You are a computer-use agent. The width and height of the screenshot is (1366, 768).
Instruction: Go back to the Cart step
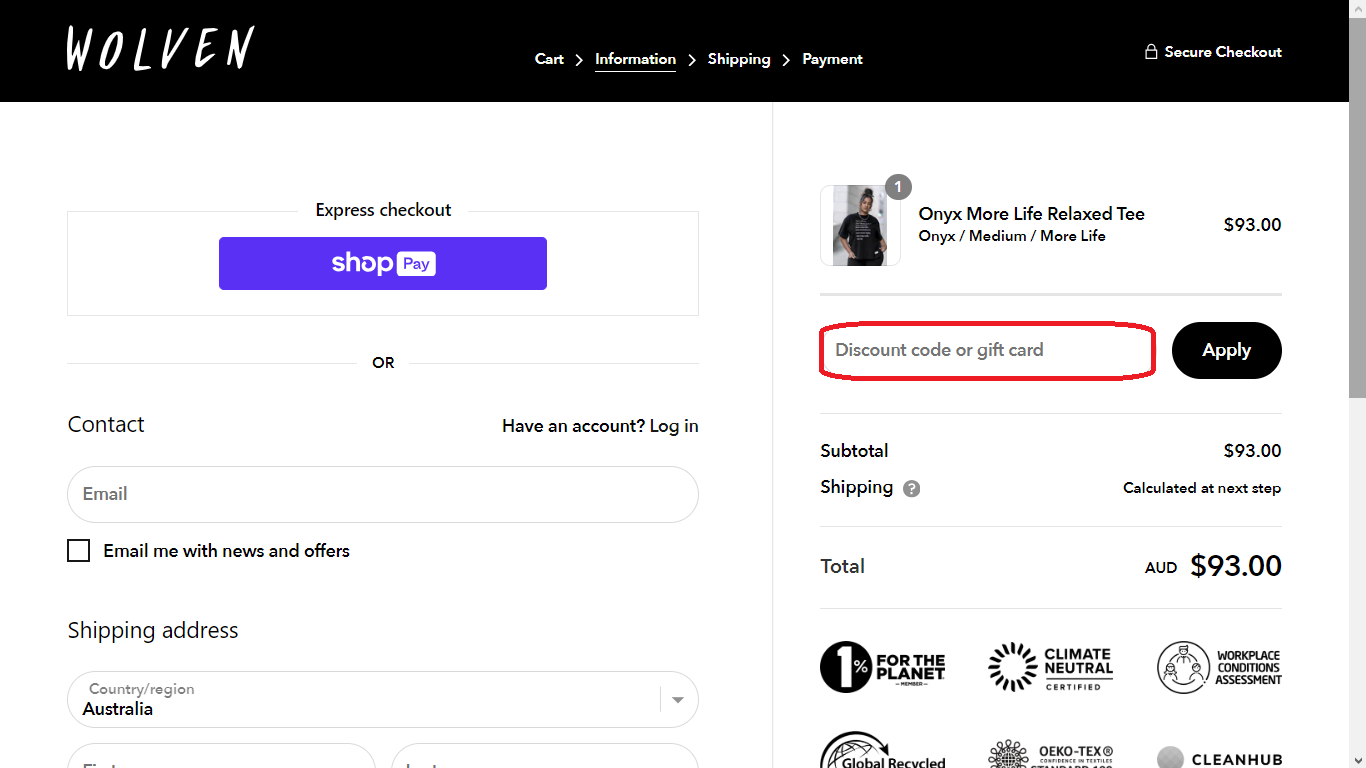549,59
